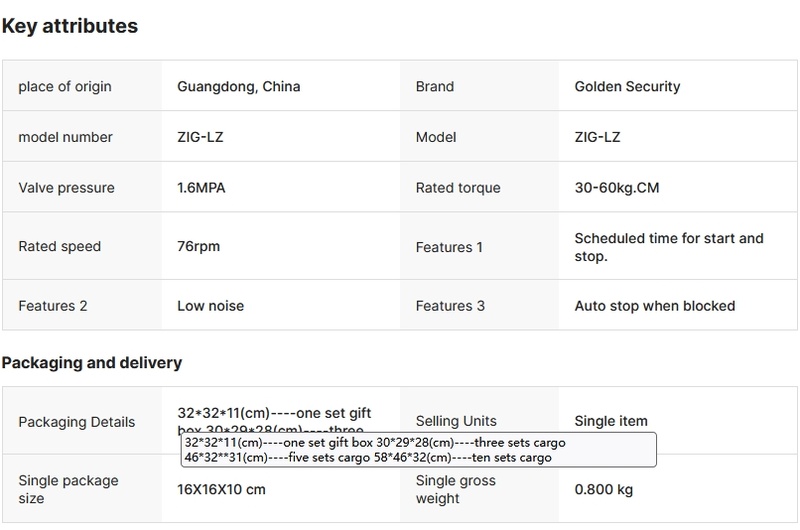Select the '16X16X10 cm' package size
The width and height of the screenshot is (800, 530).
[221, 490]
